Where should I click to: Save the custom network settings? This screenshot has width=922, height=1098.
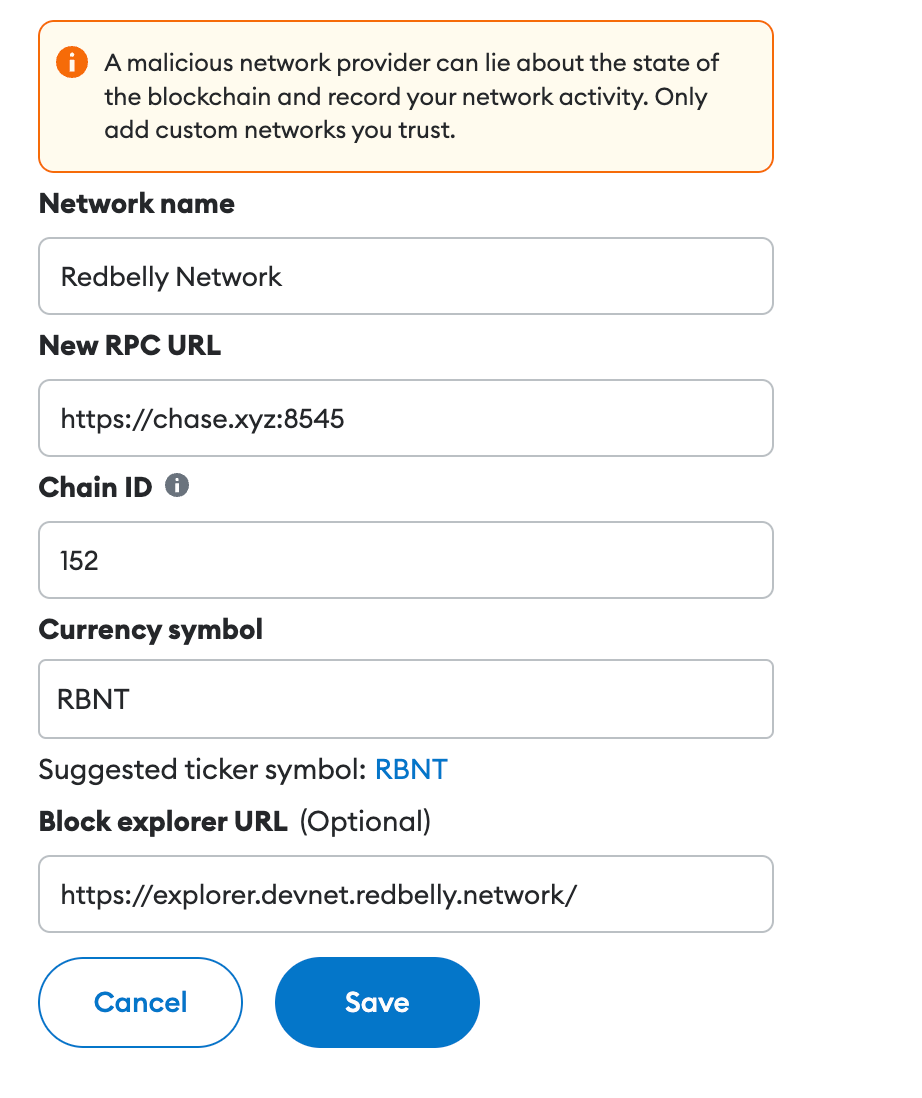pyautogui.click(x=377, y=1003)
